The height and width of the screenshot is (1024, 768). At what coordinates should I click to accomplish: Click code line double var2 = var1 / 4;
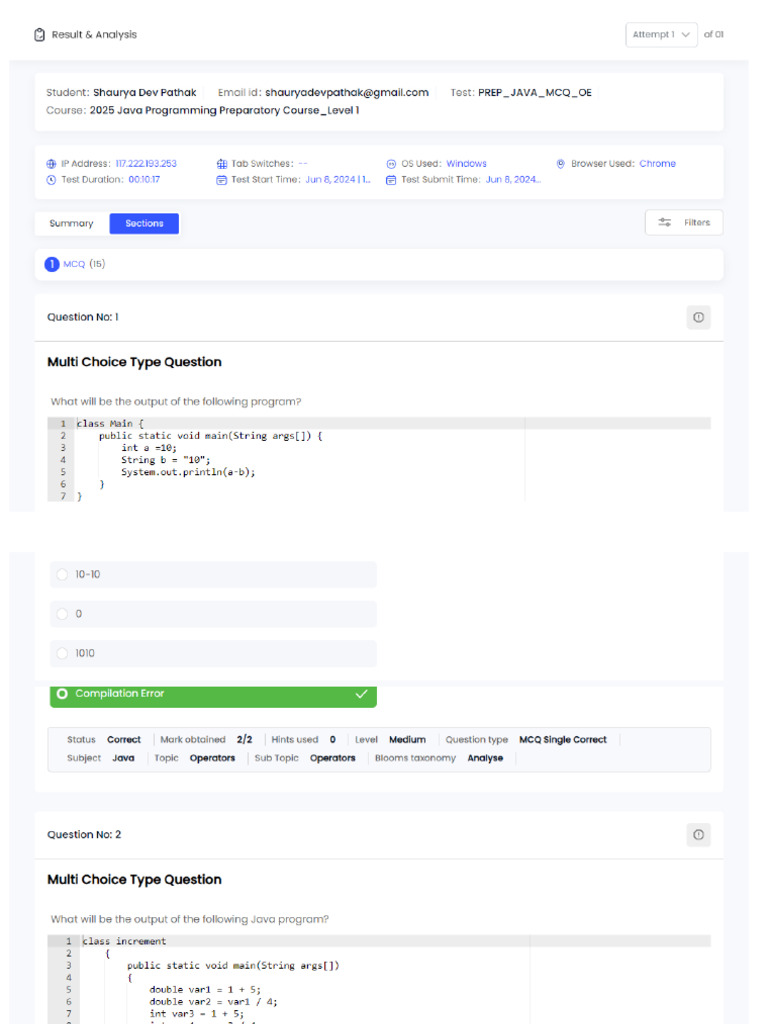pos(214,1002)
